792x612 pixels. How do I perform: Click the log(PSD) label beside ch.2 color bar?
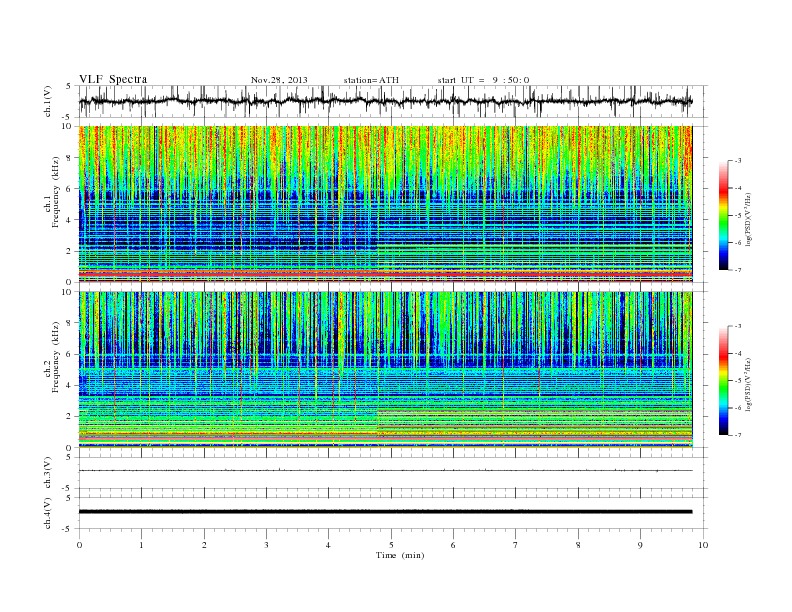[750, 384]
